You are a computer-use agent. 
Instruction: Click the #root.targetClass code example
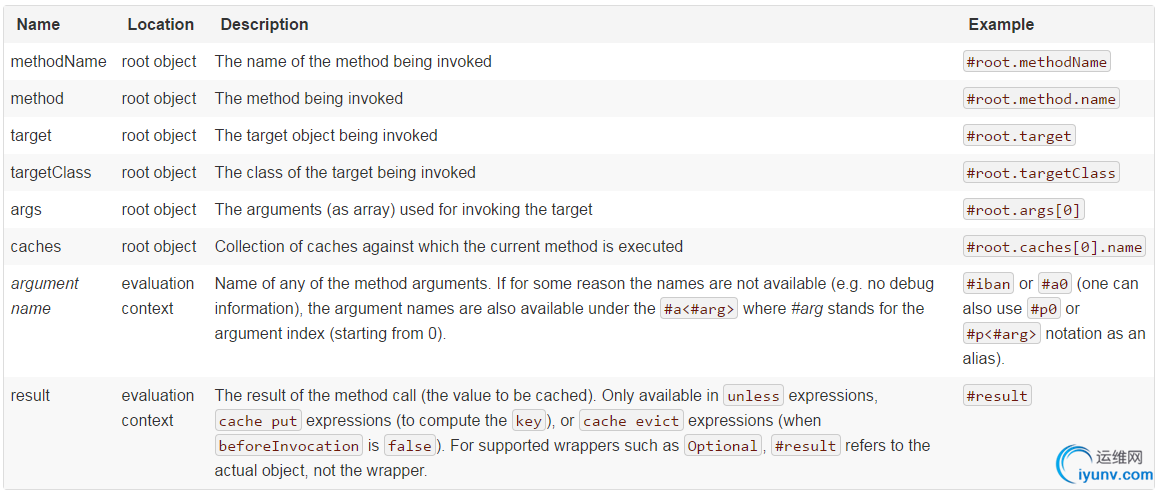[1040, 173]
